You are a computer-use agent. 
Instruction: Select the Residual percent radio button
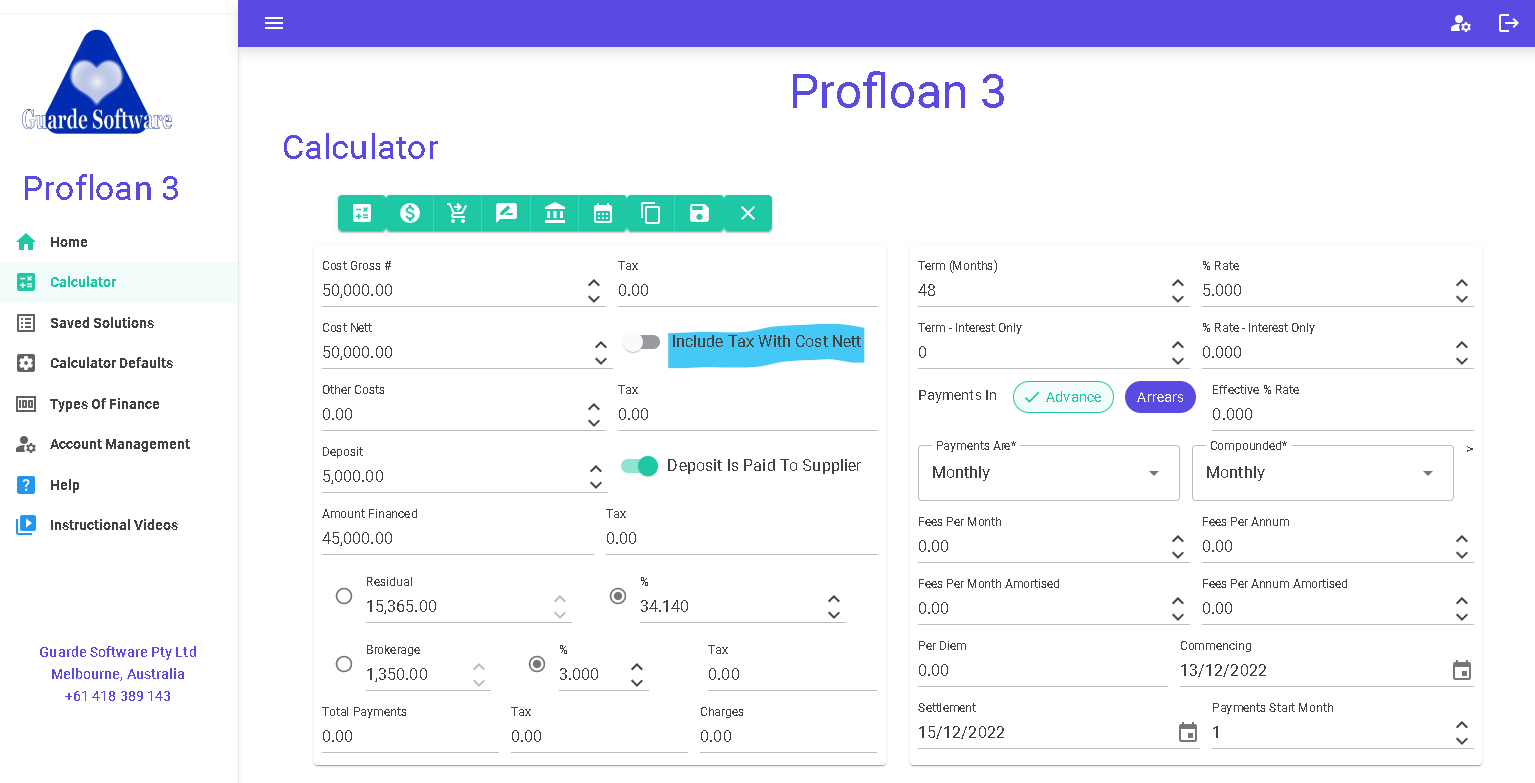(x=618, y=596)
